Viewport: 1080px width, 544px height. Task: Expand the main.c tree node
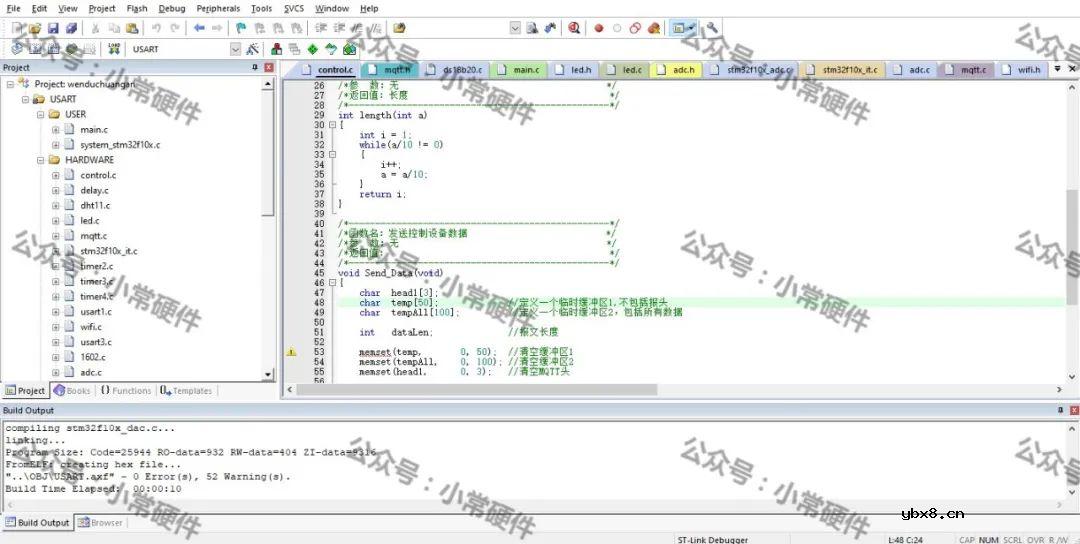[x=56, y=130]
